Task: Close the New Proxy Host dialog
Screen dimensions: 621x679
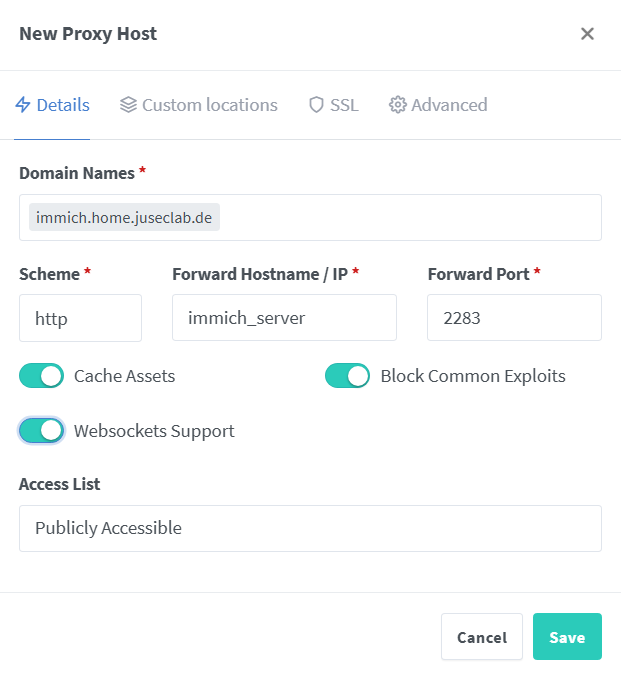Action: click(587, 34)
